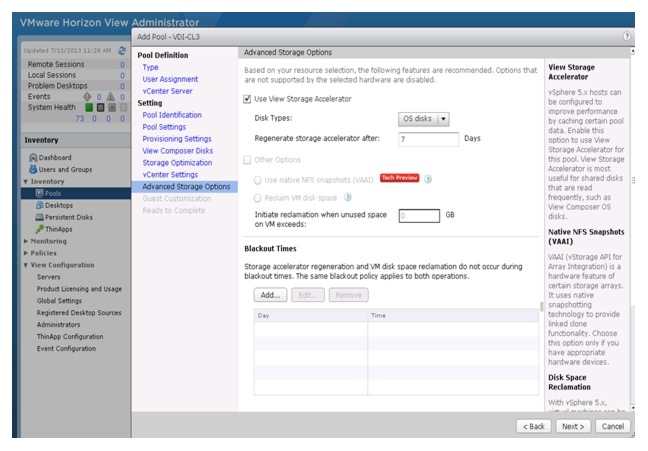
Task: Click the help icon next to native NFS snapshots
Action: [x=428, y=179]
